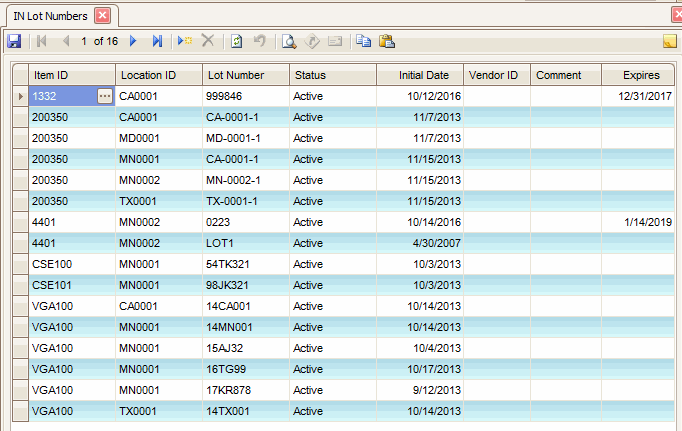Viewport: 682px width, 431px height.
Task: Jump to the last record
Action: coord(157,41)
